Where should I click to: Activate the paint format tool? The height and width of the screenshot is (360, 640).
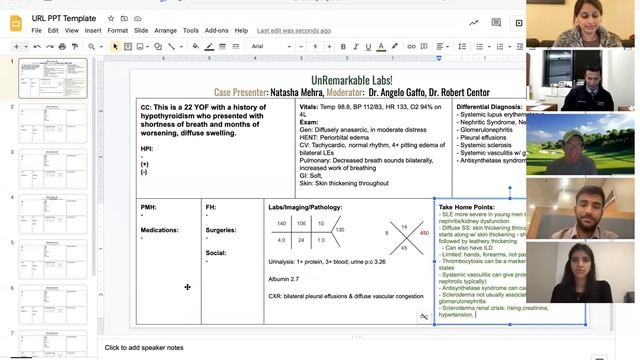tap(75, 47)
